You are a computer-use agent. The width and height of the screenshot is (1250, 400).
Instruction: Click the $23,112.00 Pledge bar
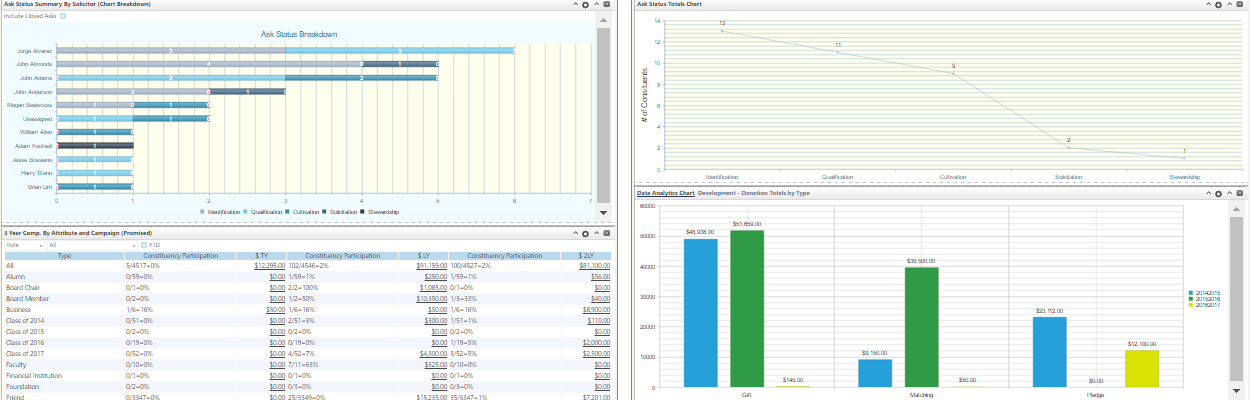(1049, 352)
